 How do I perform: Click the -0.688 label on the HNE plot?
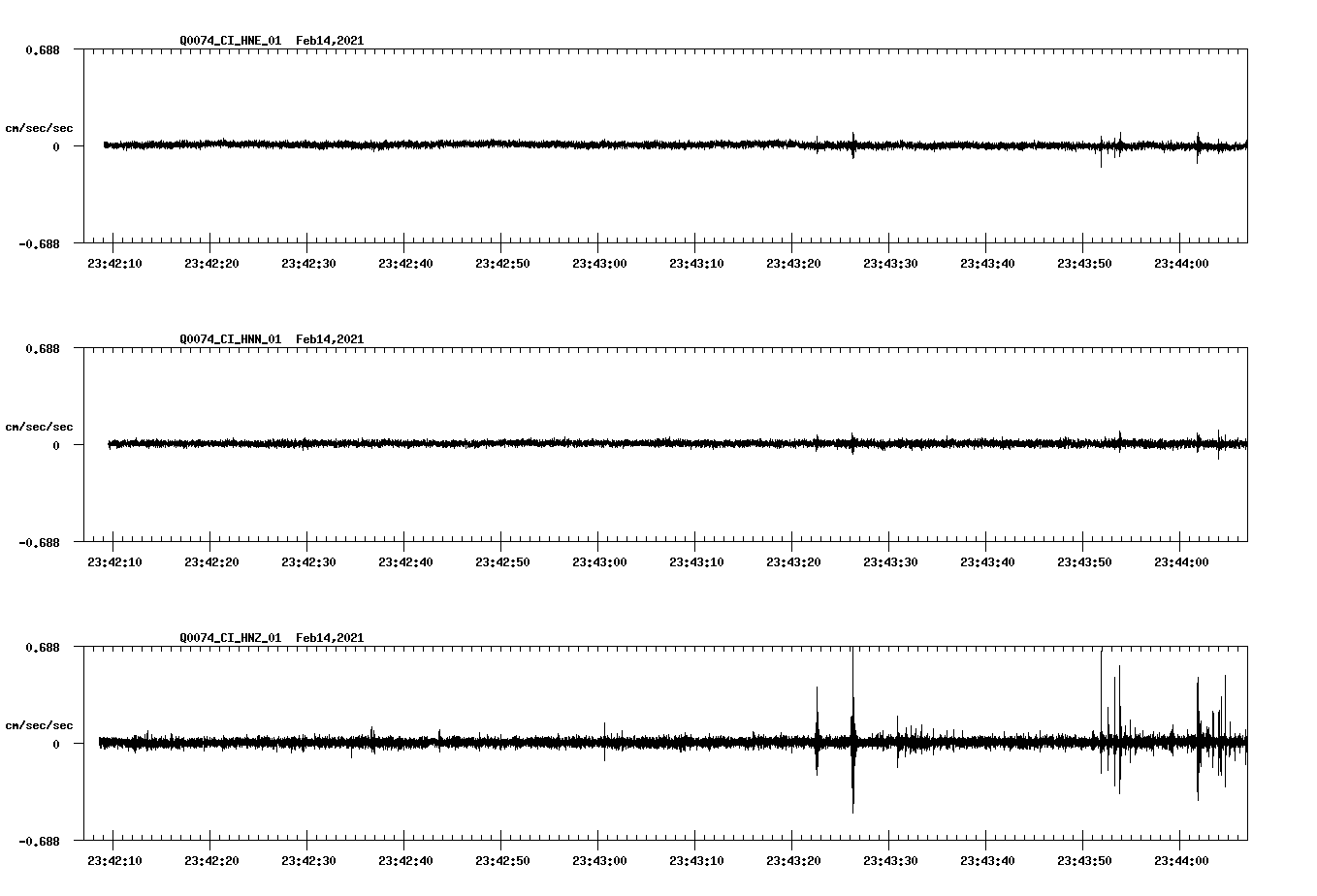(x=37, y=244)
